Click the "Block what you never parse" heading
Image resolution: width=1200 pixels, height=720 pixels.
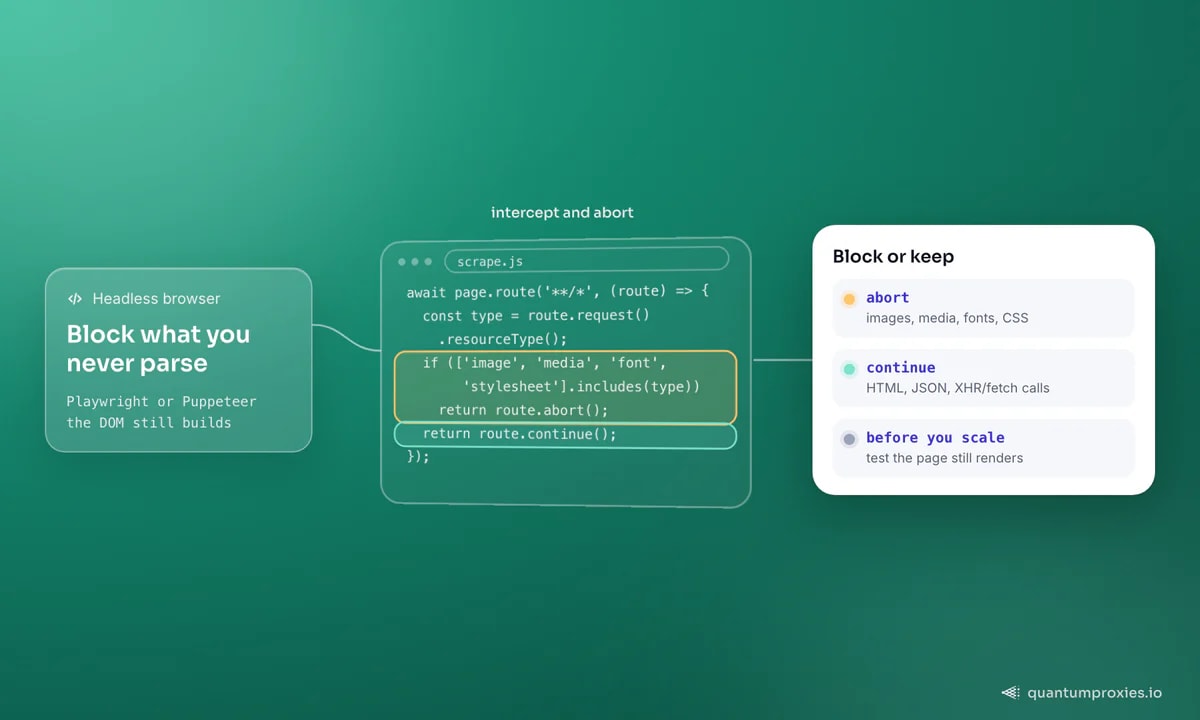tap(158, 348)
